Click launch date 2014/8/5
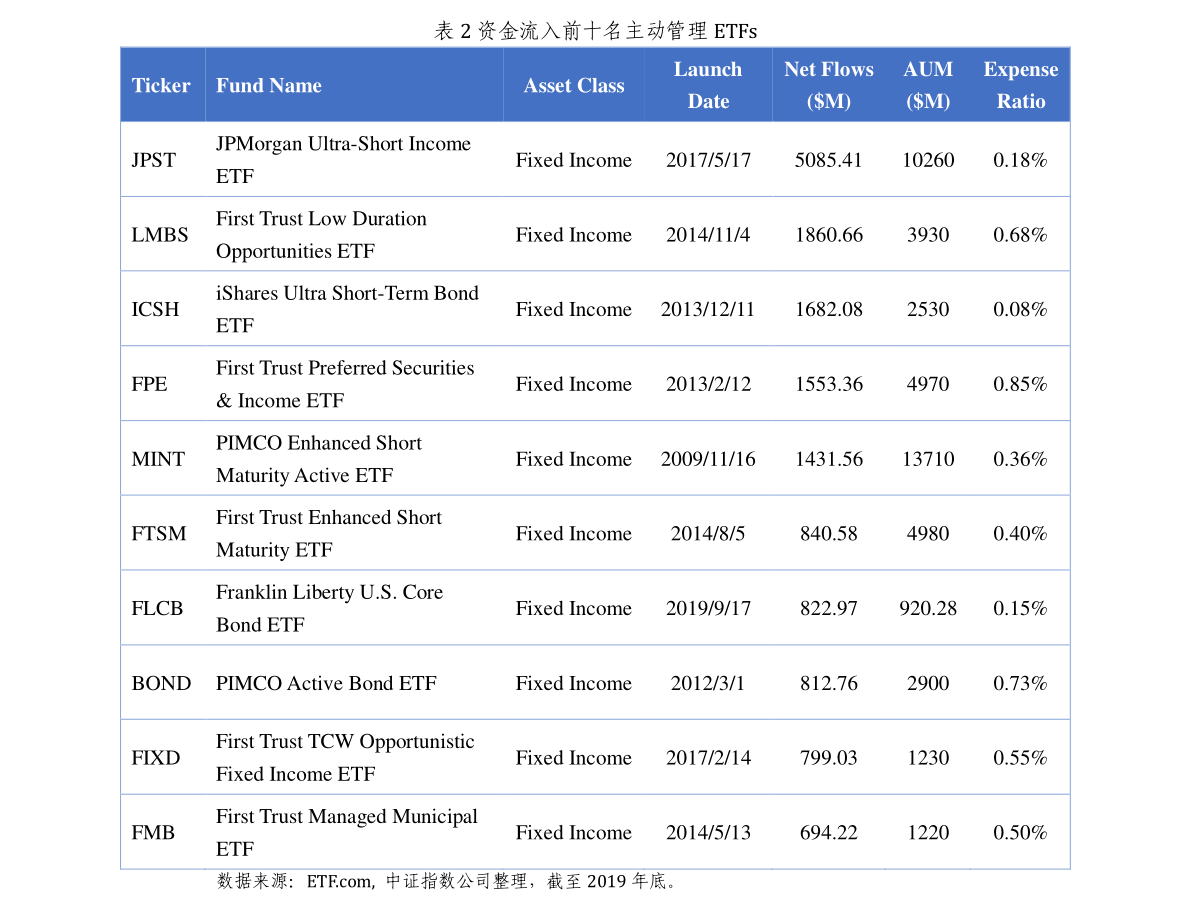Image resolution: width=1191 pixels, height=911 pixels. click(x=708, y=533)
